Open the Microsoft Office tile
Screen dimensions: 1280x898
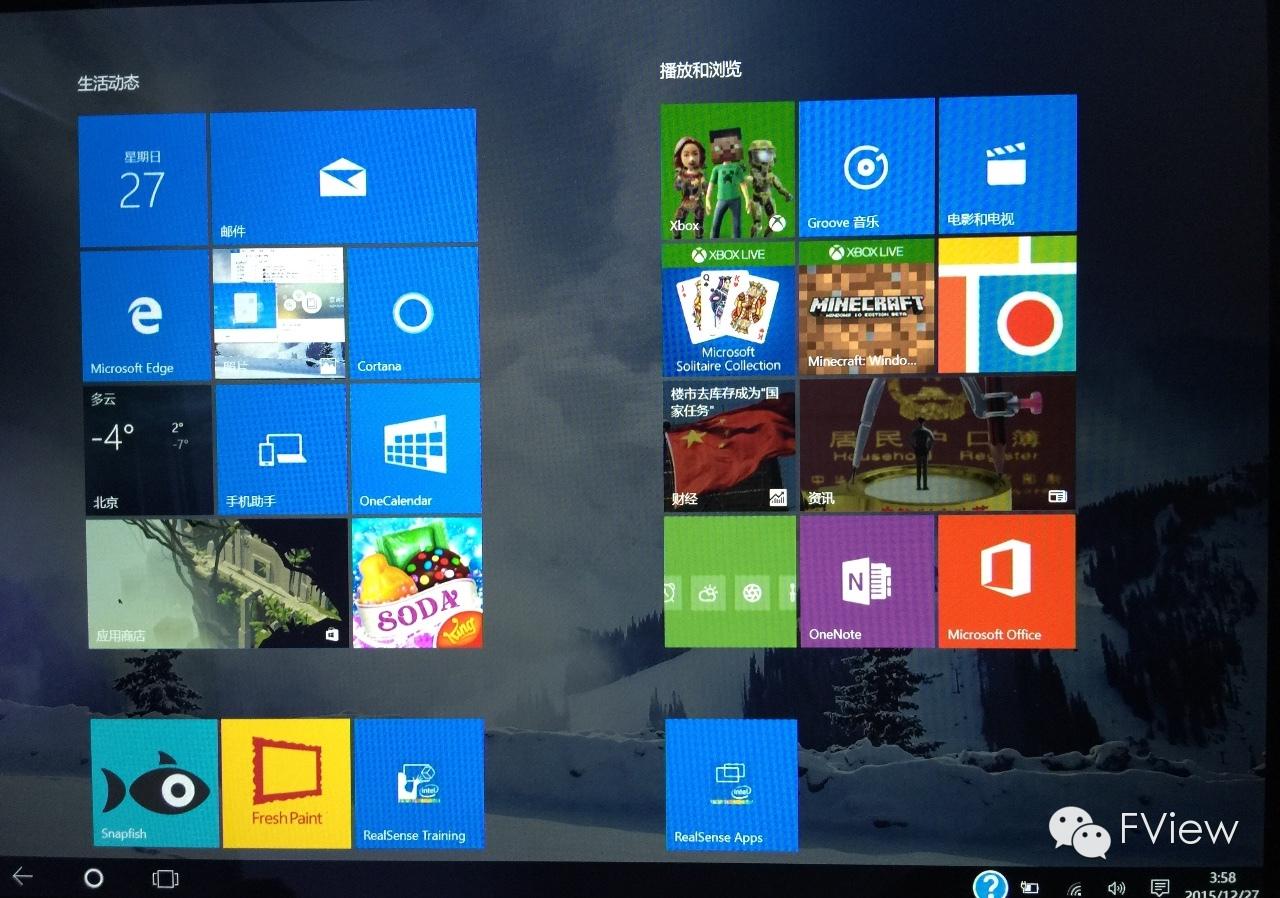pyautogui.click(x=1007, y=581)
